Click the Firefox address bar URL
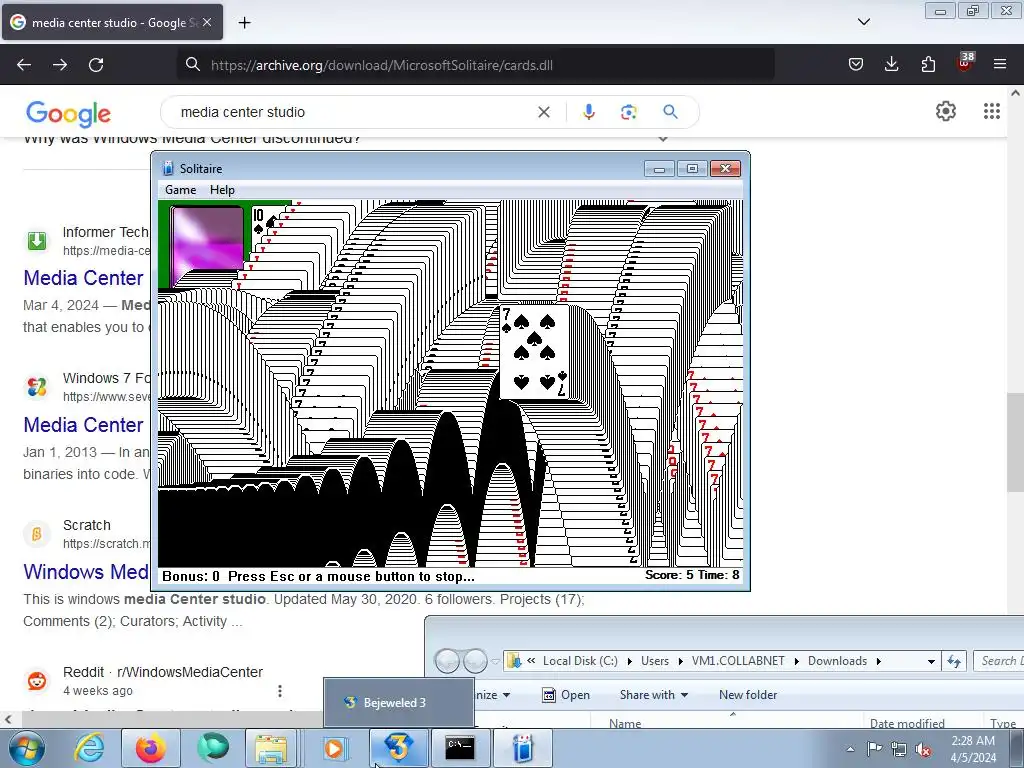The width and height of the screenshot is (1024, 768). click(381, 65)
